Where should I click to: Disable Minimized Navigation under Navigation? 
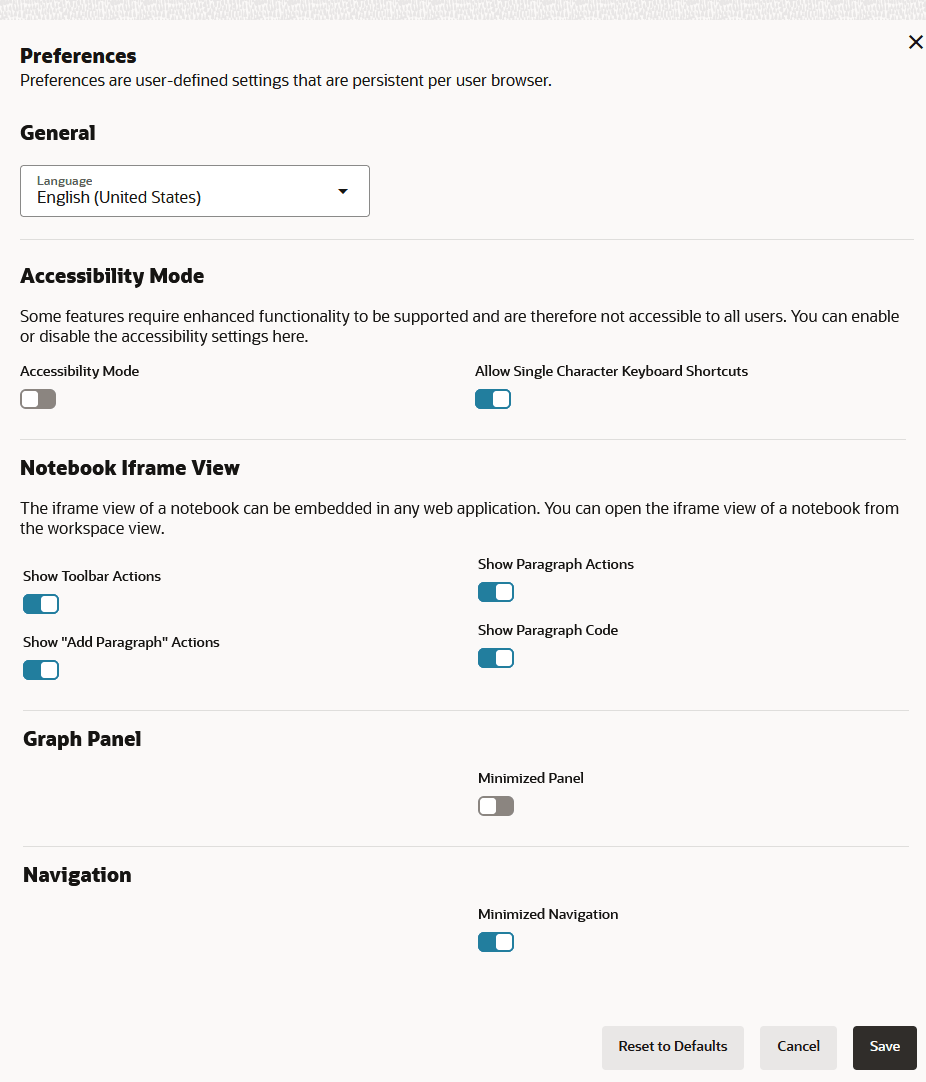pyautogui.click(x=496, y=942)
